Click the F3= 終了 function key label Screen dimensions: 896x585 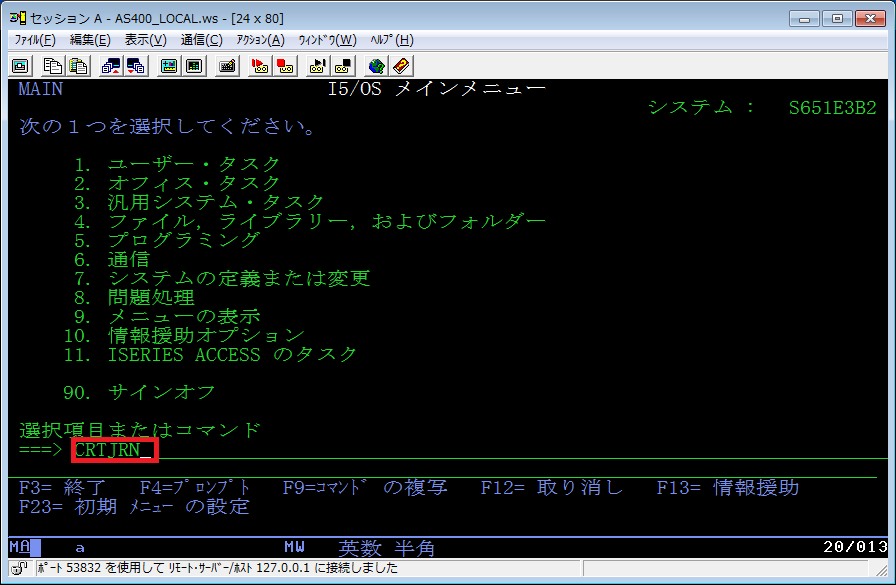tap(62, 488)
